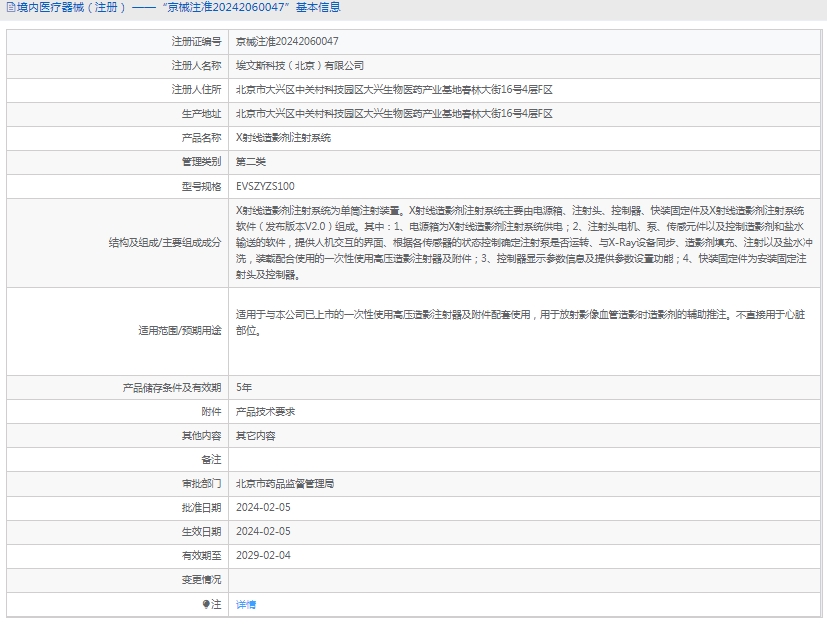827x624 pixels.
Task: Click the 注册人住所 address value
Action: pyautogui.click(x=394, y=89)
